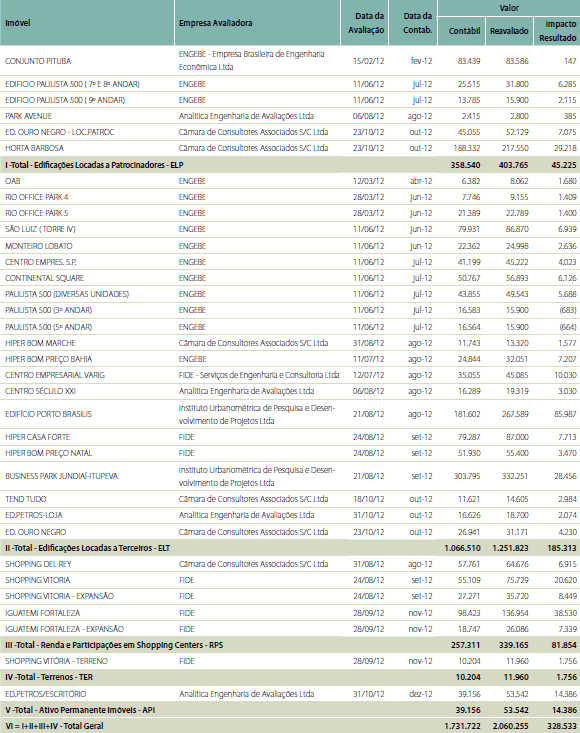Click the Empresa Avaliadora column header
580x733 pixels.
click(x=215, y=23)
